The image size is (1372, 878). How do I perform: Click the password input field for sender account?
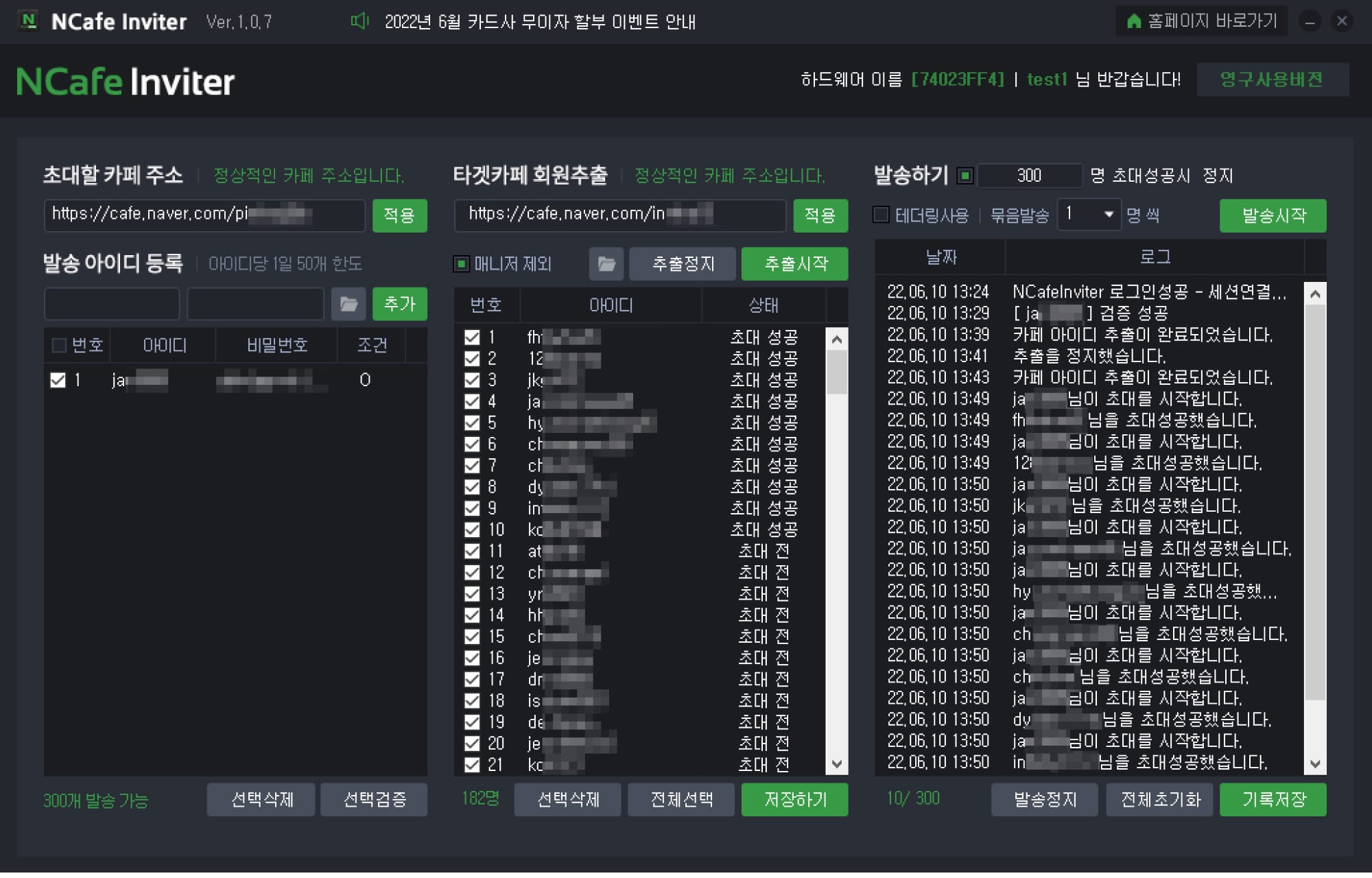tap(255, 304)
